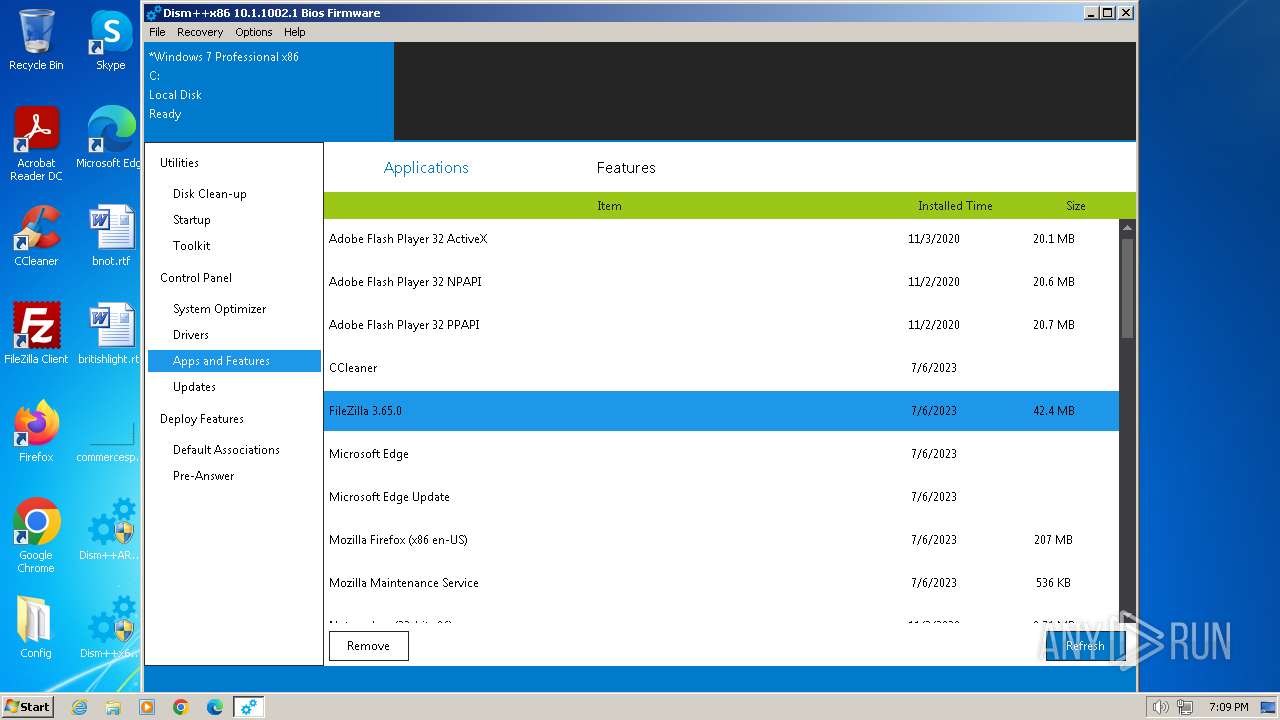Sort by Size column header
This screenshot has width=1280, height=720.
click(1075, 206)
